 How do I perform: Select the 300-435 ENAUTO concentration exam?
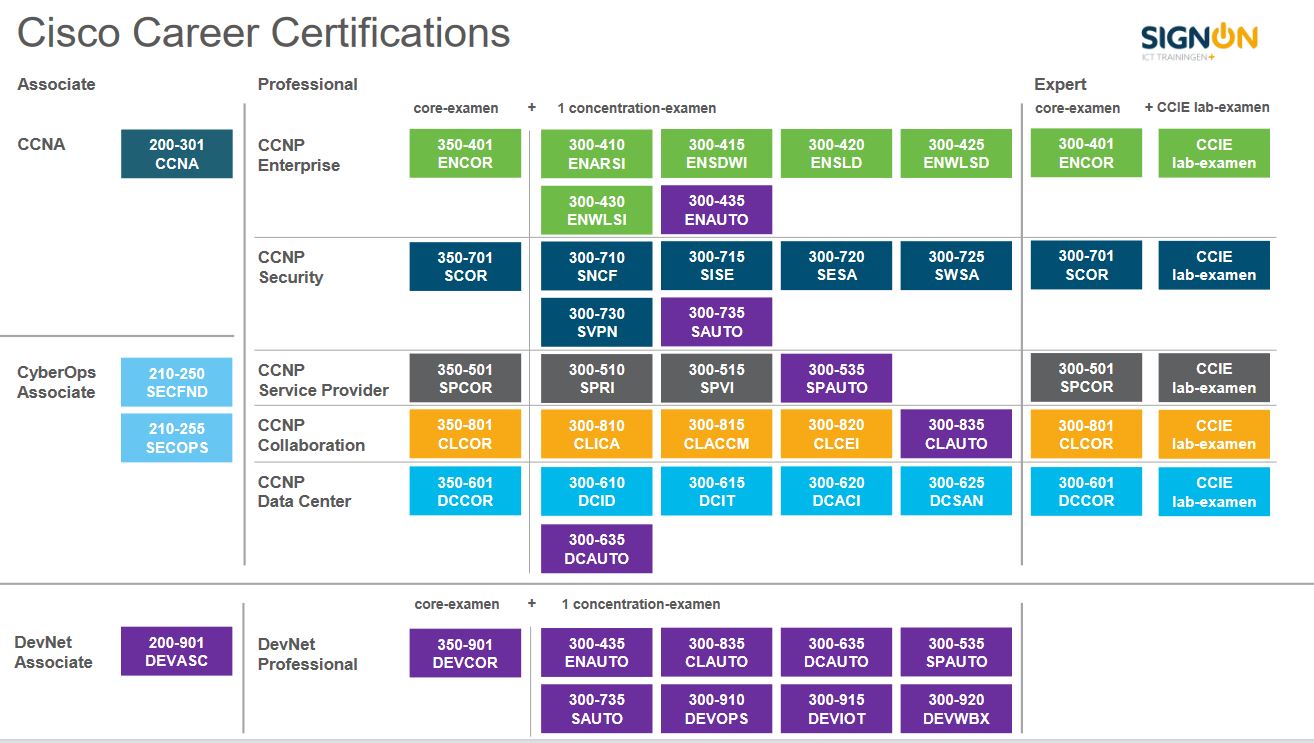[716, 209]
